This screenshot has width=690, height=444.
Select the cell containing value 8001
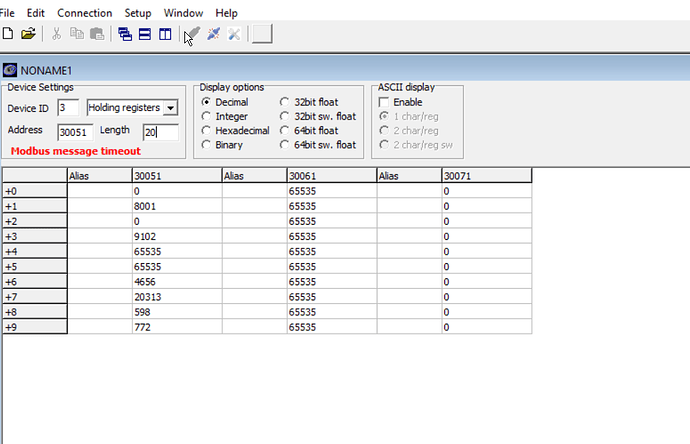click(x=175, y=205)
